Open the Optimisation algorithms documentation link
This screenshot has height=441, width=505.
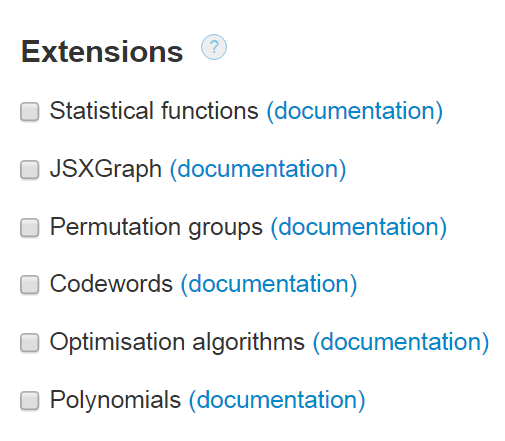click(401, 342)
